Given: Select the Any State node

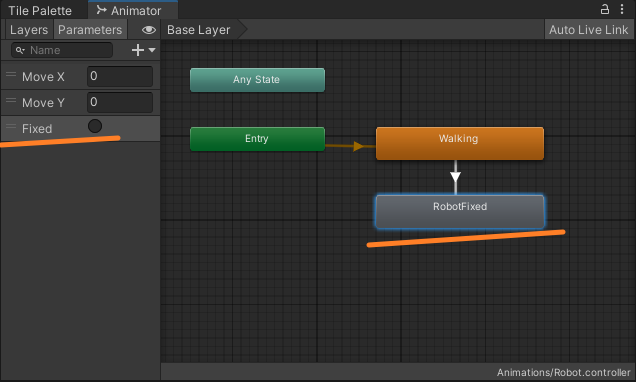Looking at the screenshot, I should coord(257,80).
